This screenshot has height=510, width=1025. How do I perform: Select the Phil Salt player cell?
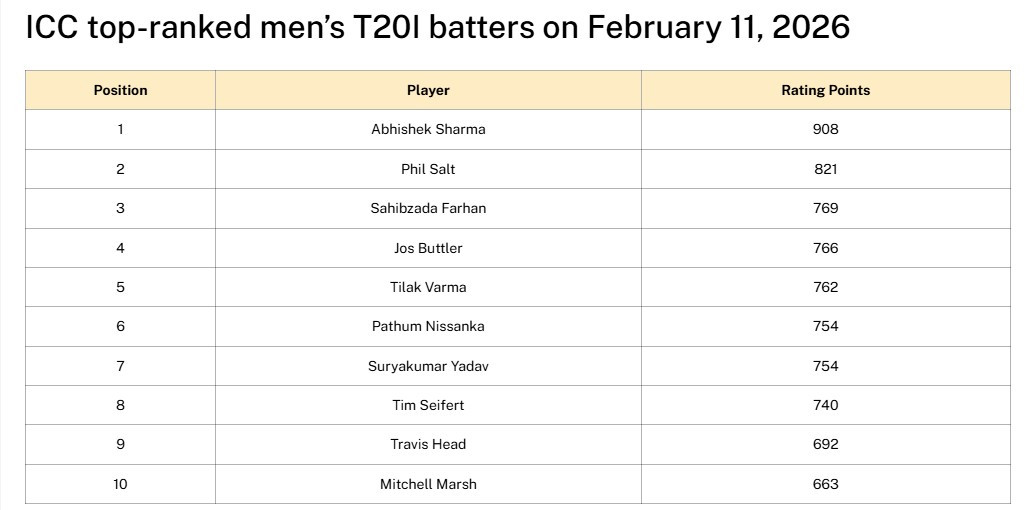pos(428,169)
